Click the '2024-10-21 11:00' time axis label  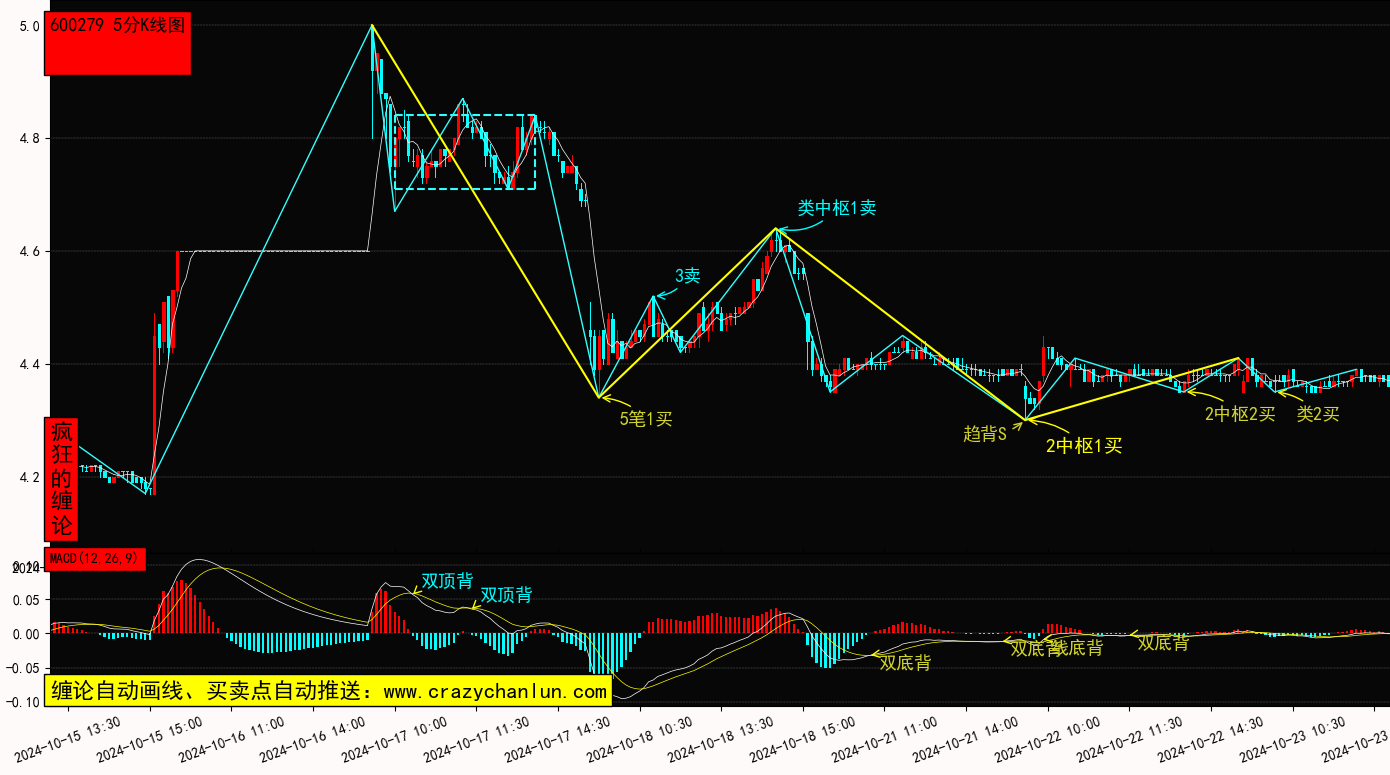884,739
